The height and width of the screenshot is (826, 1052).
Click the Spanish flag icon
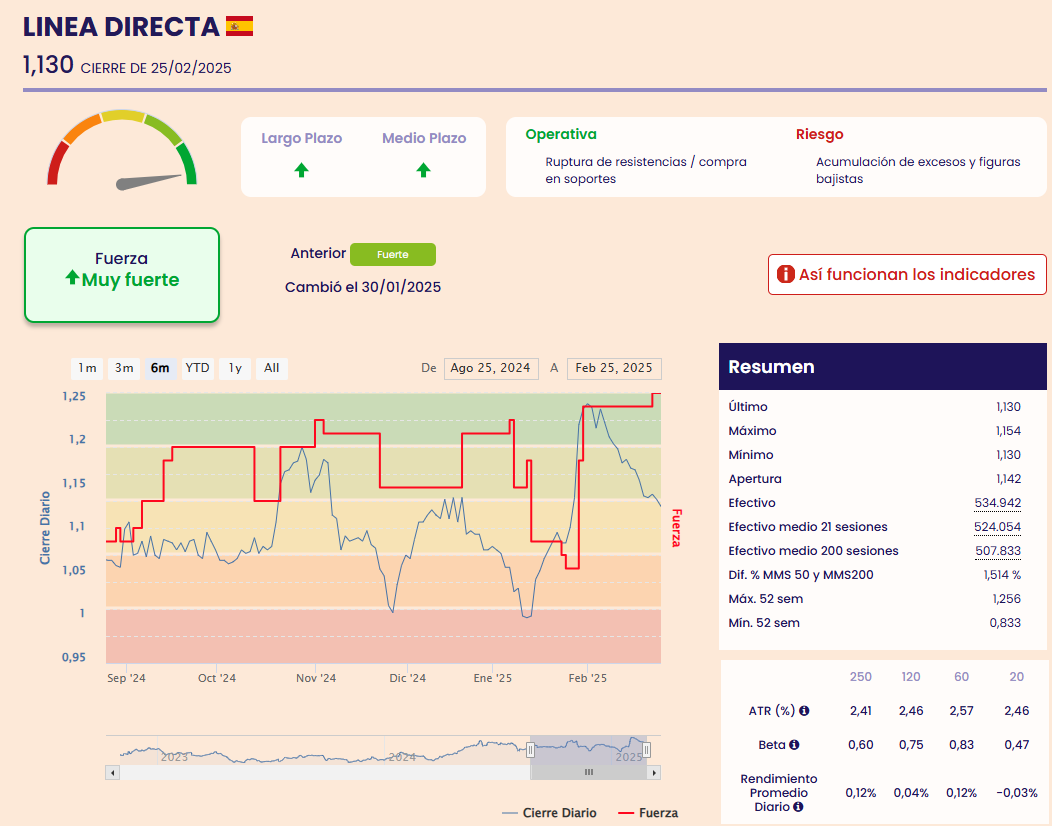click(x=240, y=26)
